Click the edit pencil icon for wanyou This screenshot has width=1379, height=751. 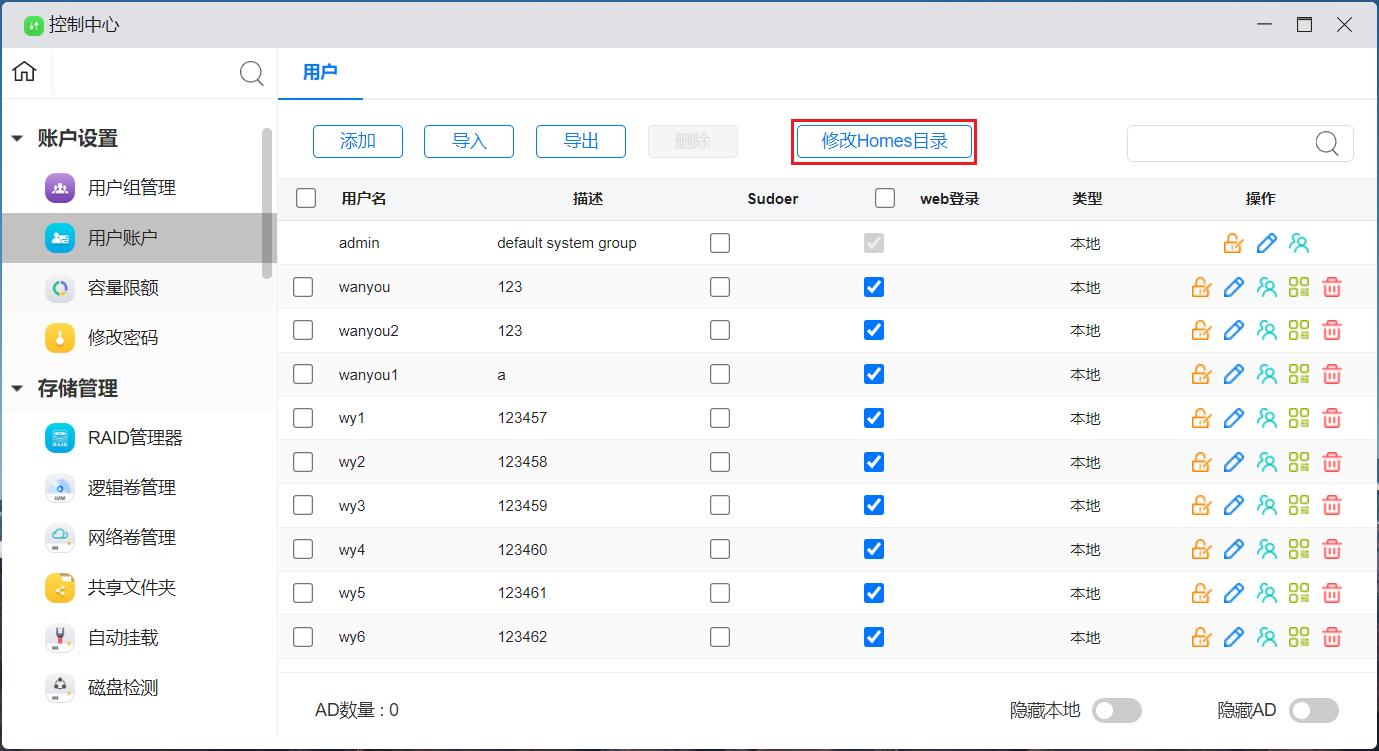(1234, 287)
